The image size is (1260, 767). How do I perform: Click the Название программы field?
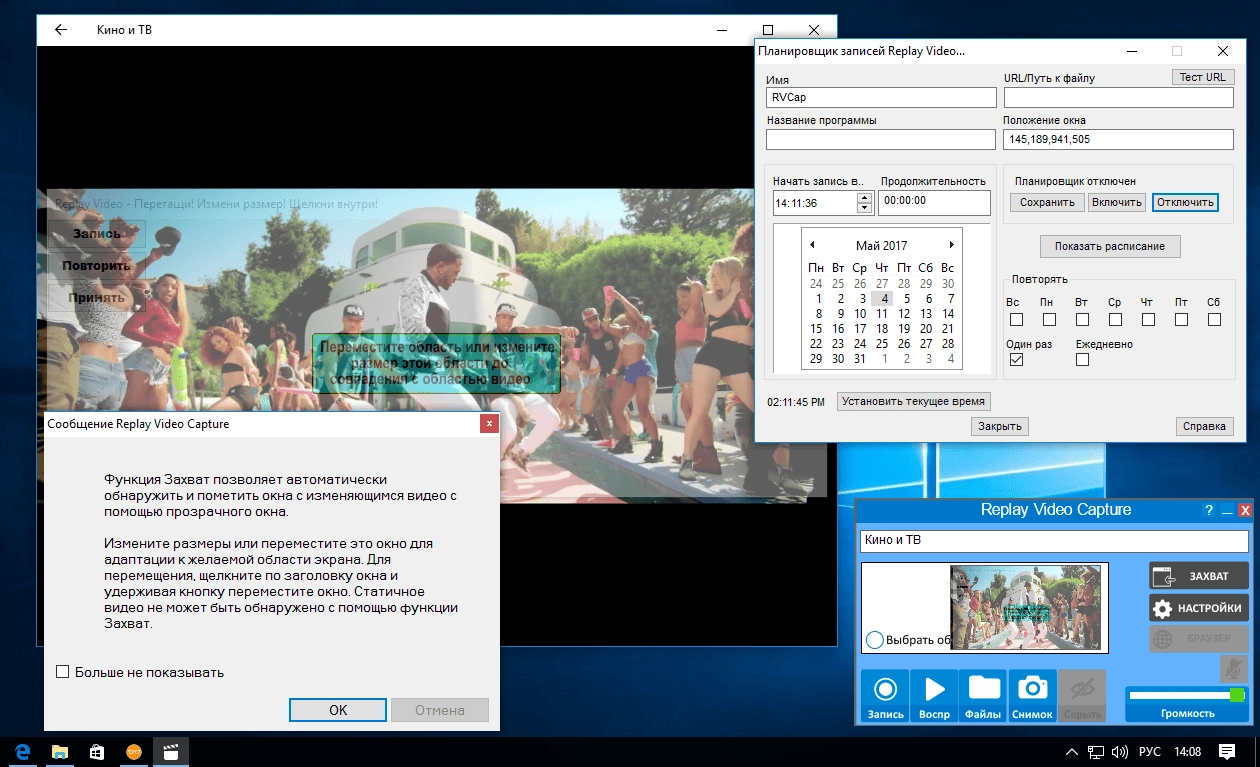pyautogui.click(x=881, y=139)
